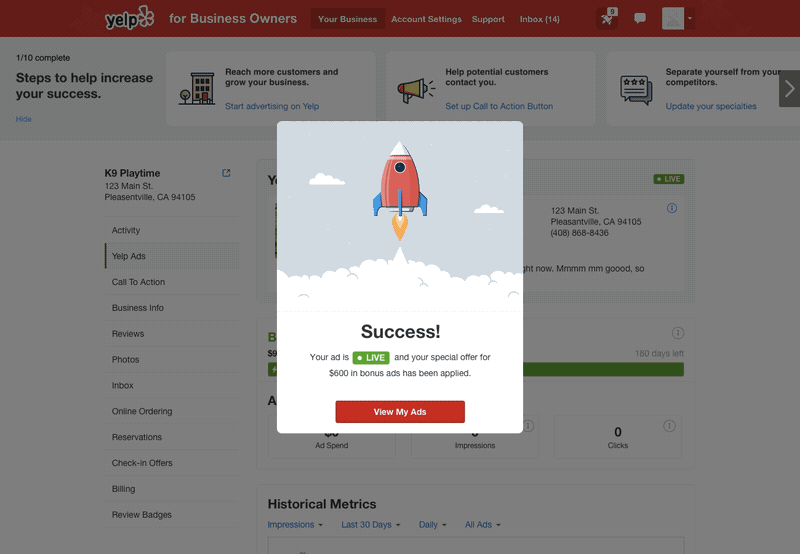This screenshot has width=800, height=554.
Task: Open the Daily interval dropdown
Action: point(433,524)
